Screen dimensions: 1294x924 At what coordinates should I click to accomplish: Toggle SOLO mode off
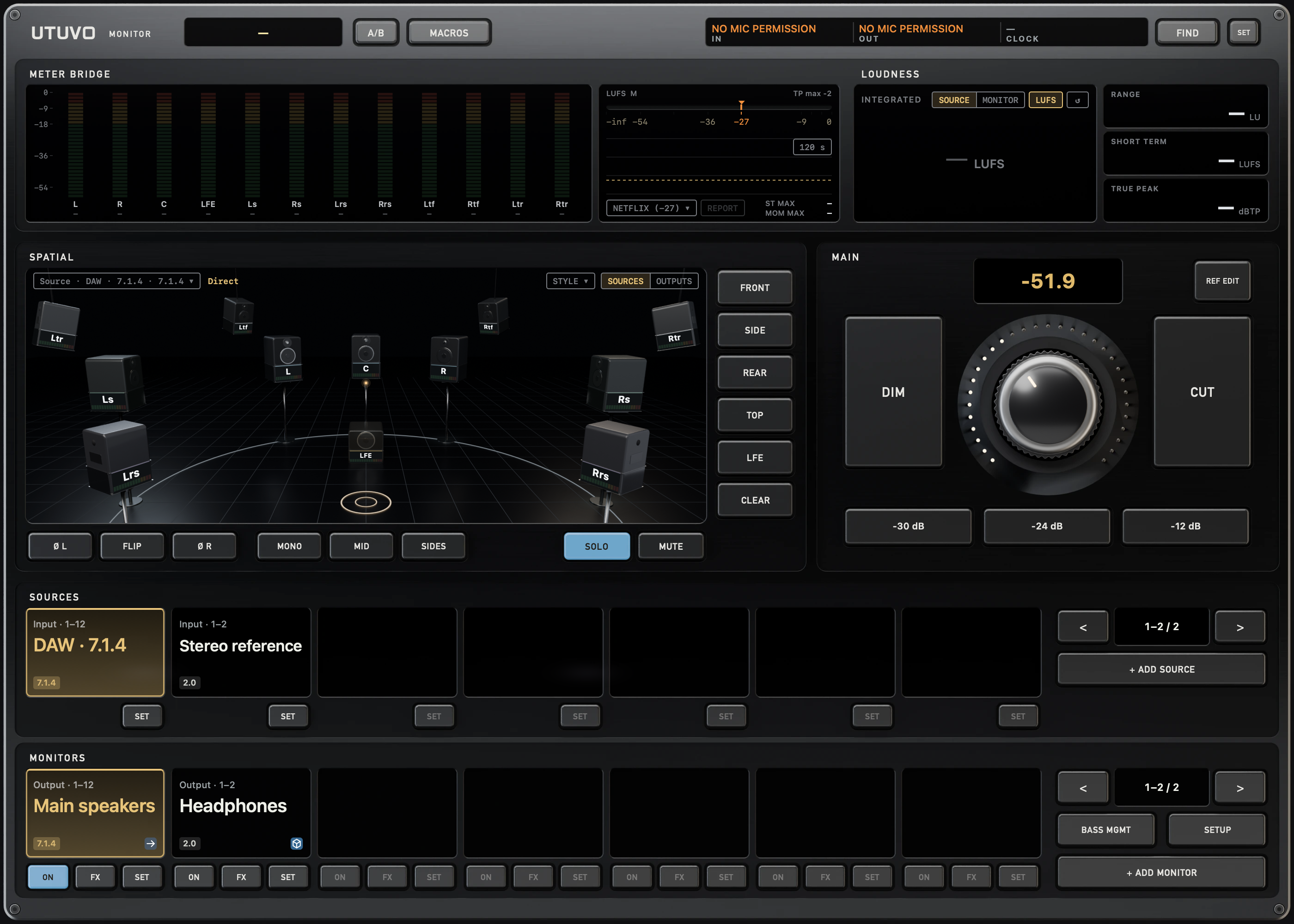pyautogui.click(x=597, y=546)
